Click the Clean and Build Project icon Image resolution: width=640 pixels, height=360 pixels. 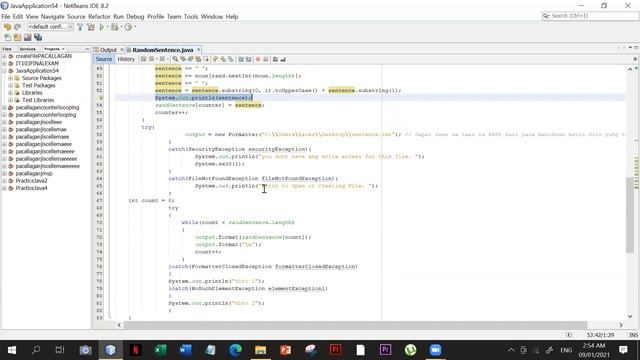coord(91,27)
